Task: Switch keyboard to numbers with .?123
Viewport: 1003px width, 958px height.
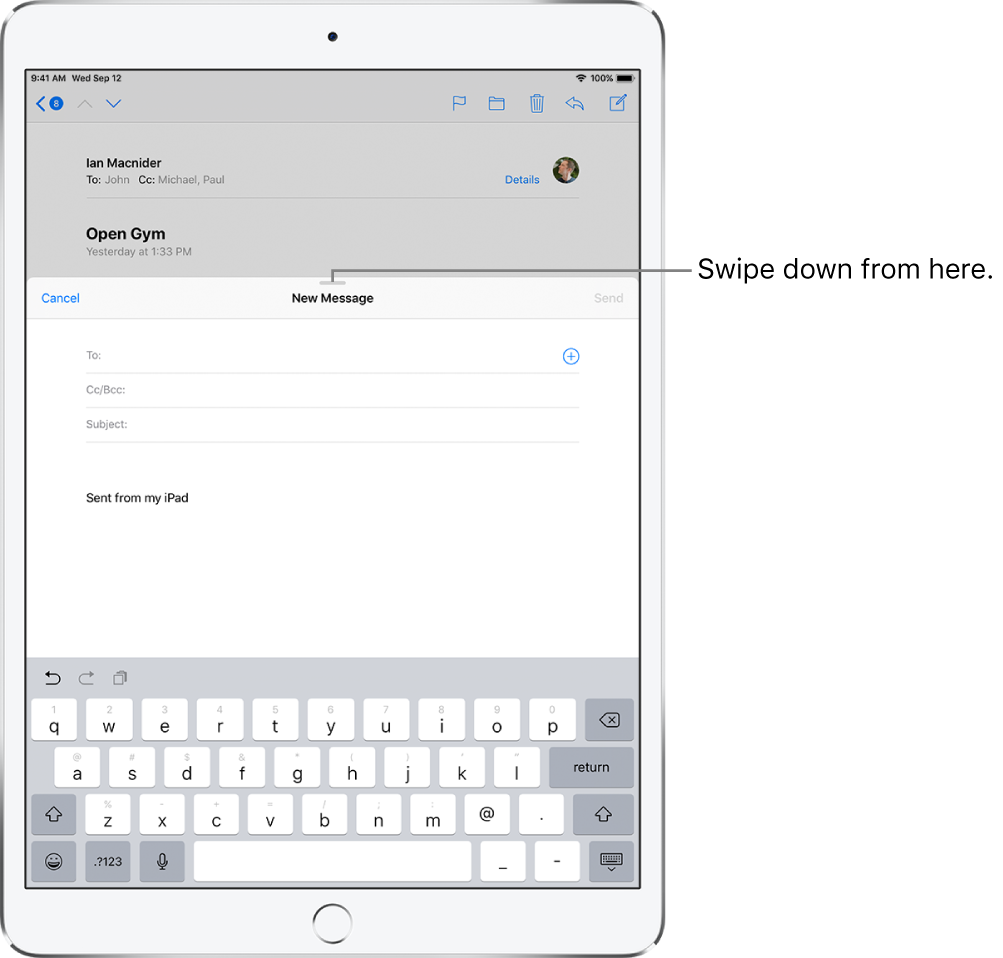Action: [x=107, y=861]
